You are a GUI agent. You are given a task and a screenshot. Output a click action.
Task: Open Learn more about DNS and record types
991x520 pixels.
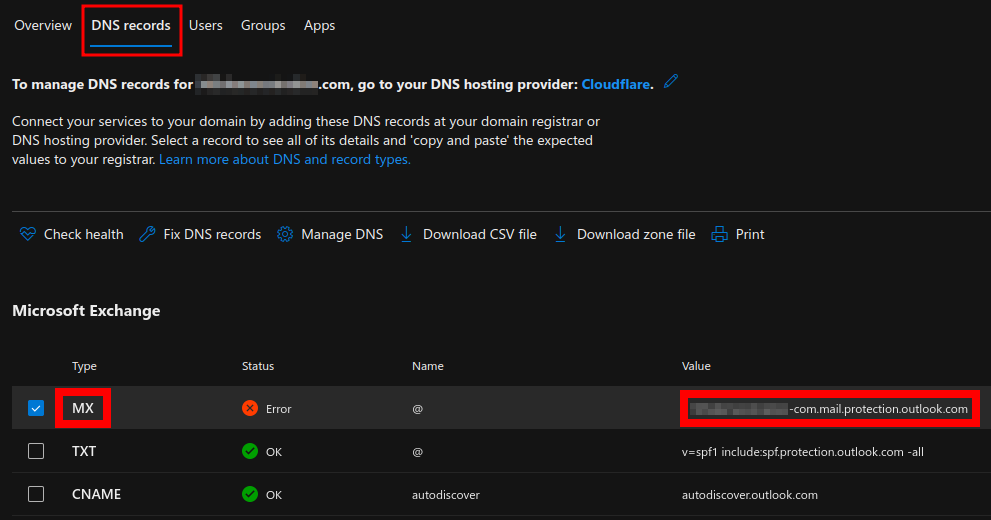tap(284, 159)
